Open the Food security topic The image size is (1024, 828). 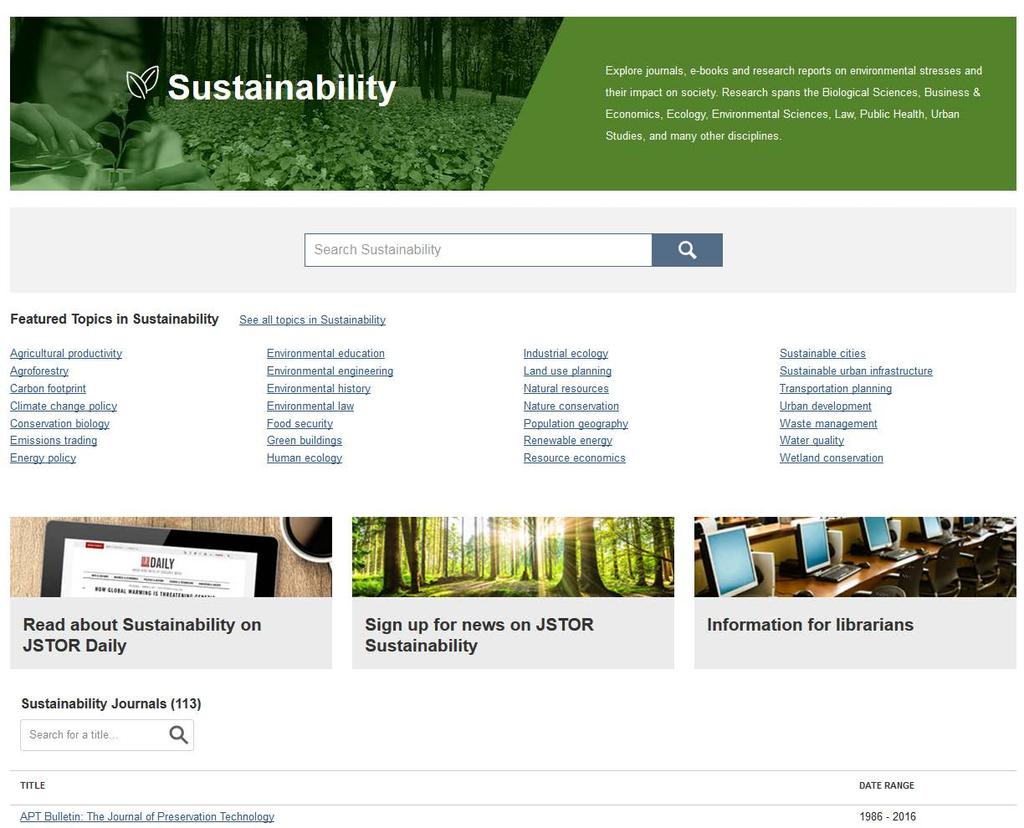coord(300,424)
